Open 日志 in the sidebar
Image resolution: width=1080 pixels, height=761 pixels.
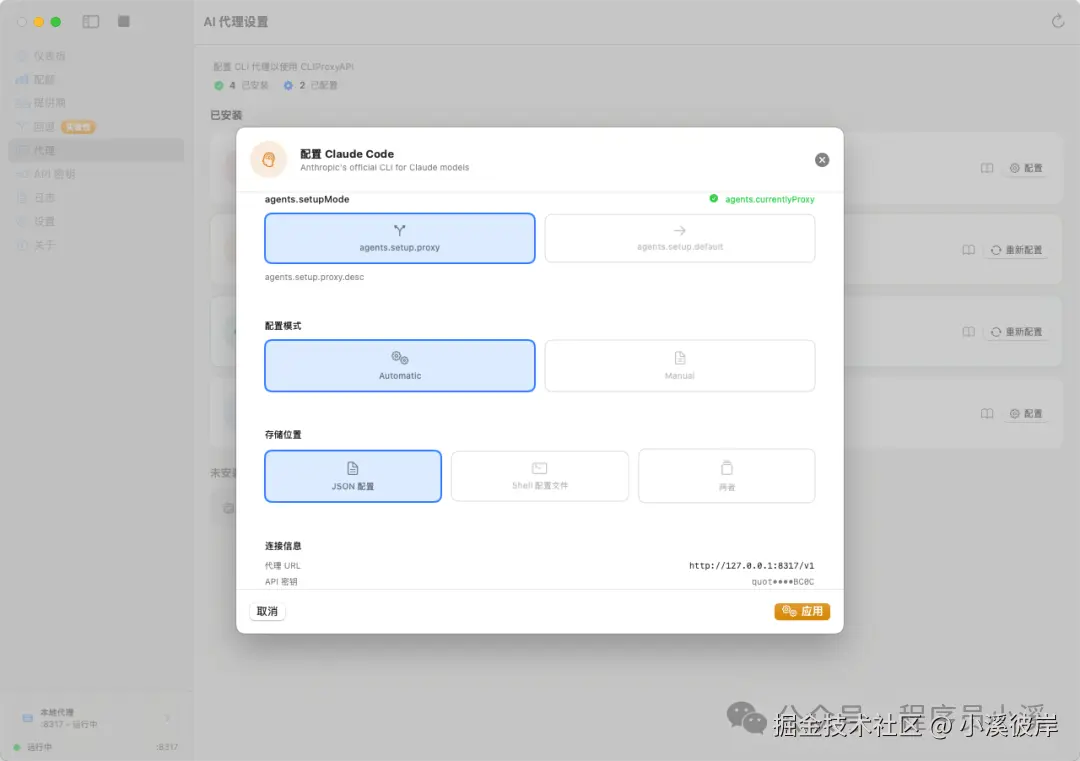(x=96, y=198)
